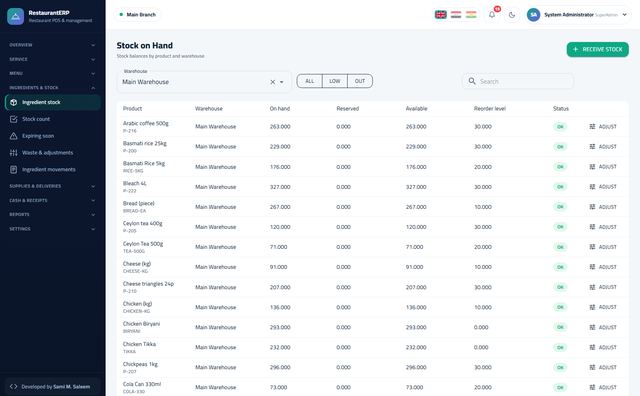This screenshot has height=396, width=640.
Task: Select the ALL stock filter
Action: point(310,81)
